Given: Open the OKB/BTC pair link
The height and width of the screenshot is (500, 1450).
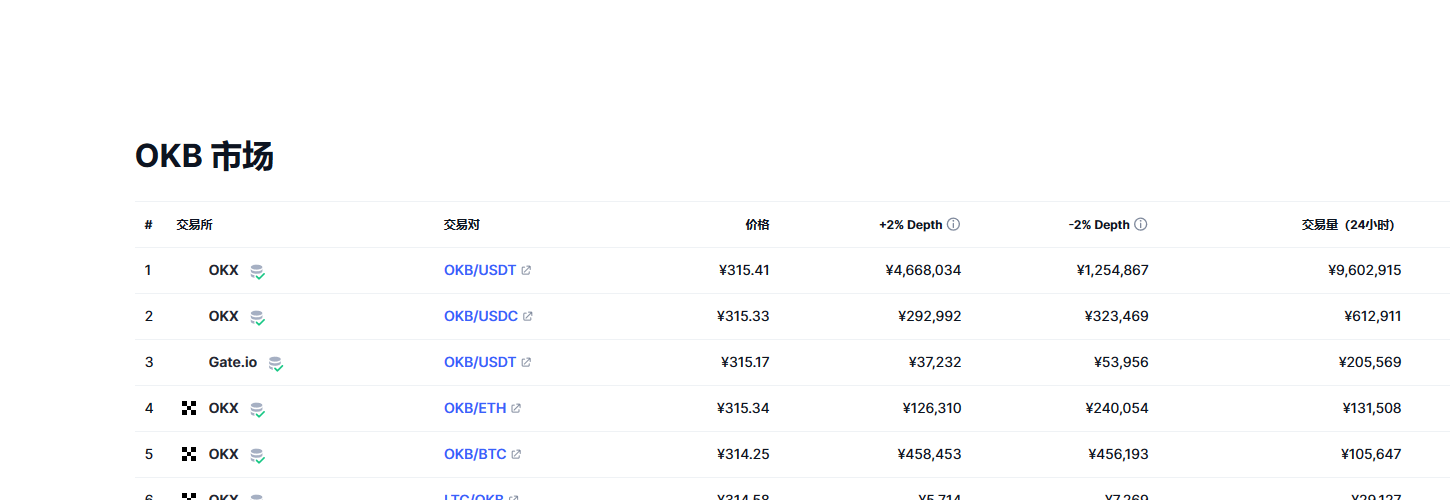Looking at the screenshot, I should [x=475, y=454].
